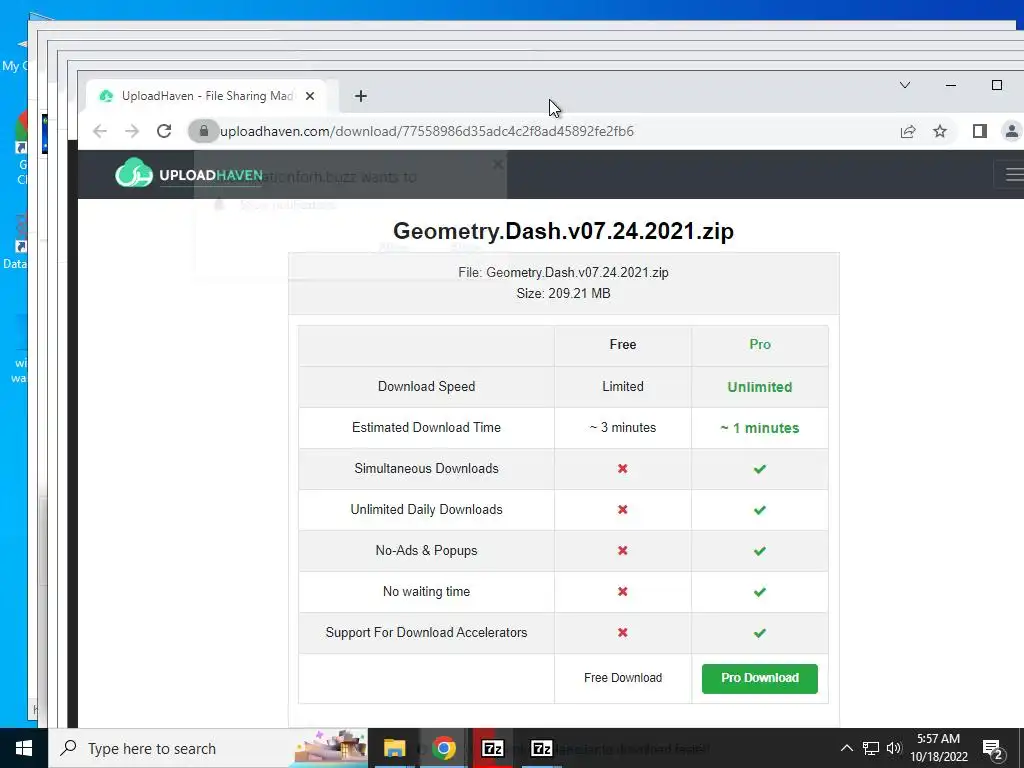Close the UploadHaven tab

[x=310, y=96]
